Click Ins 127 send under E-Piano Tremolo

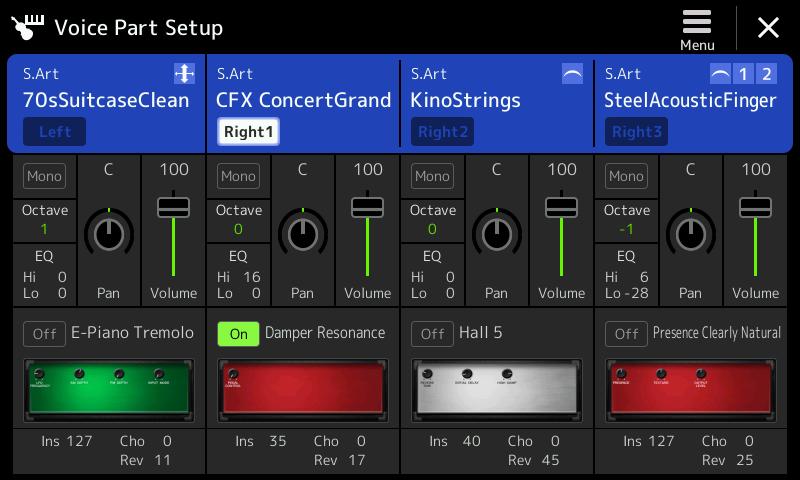point(67,441)
